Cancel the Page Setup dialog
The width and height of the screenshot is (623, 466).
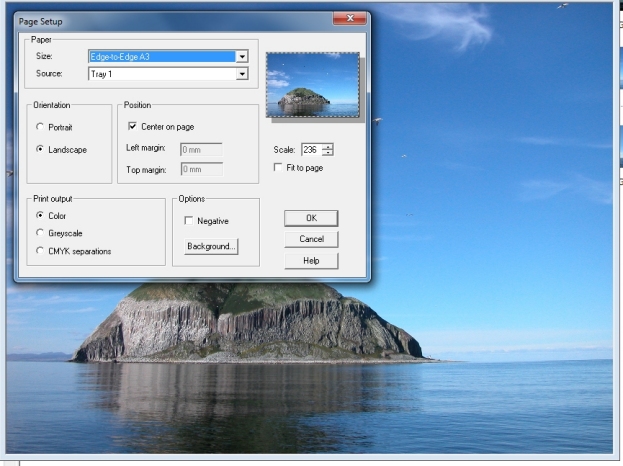(x=311, y=239)
